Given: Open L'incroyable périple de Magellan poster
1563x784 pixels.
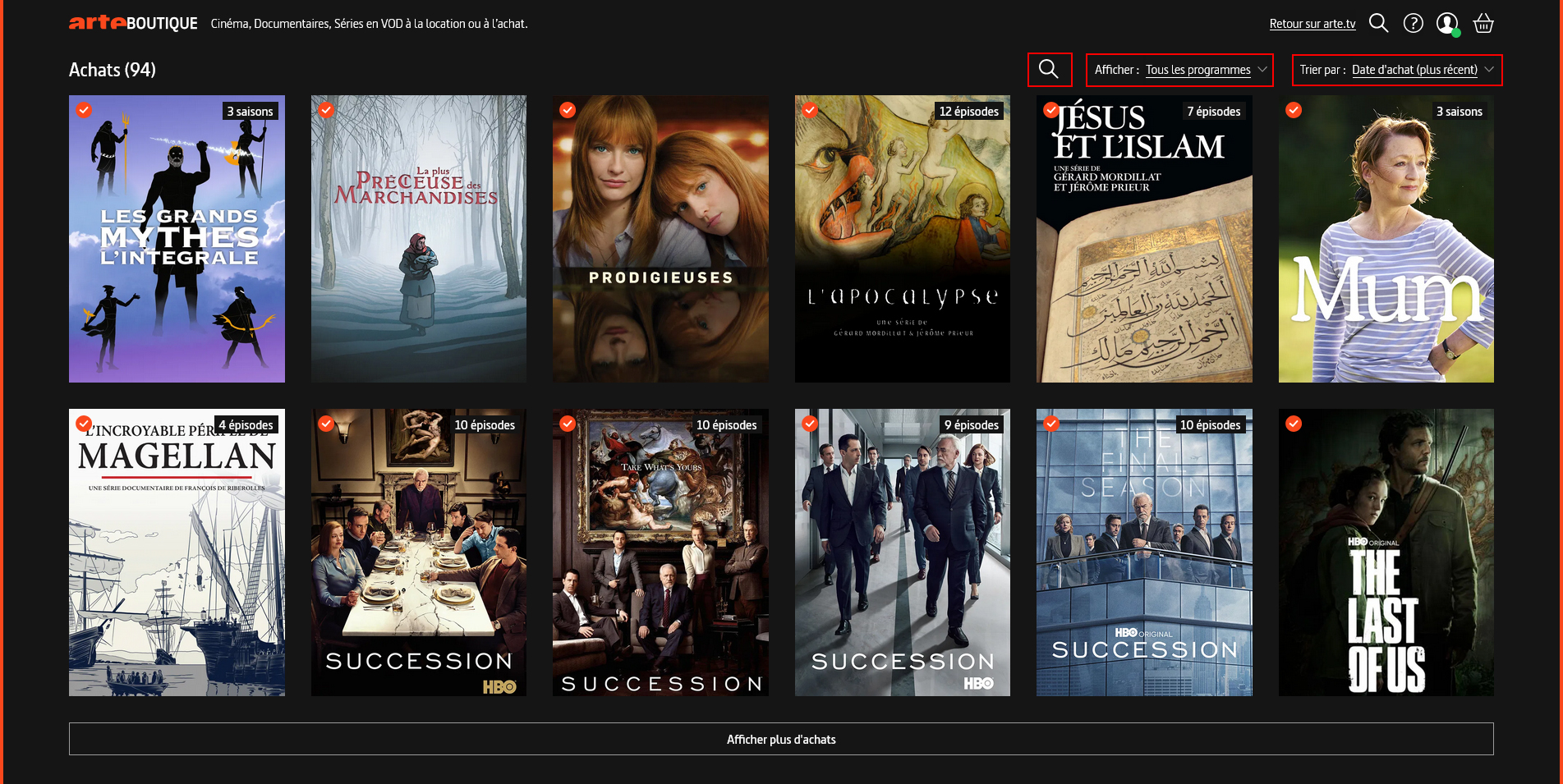Looking at the screenshot, I should [x=177, y=552].
